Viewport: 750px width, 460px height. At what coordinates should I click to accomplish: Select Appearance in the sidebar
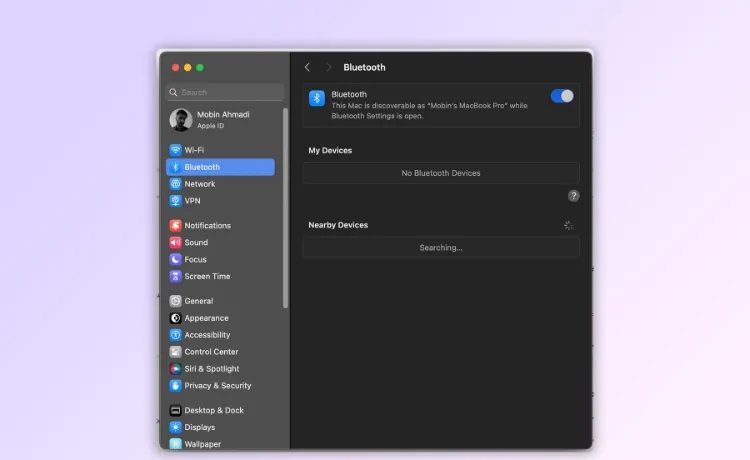tap(221, 318)
